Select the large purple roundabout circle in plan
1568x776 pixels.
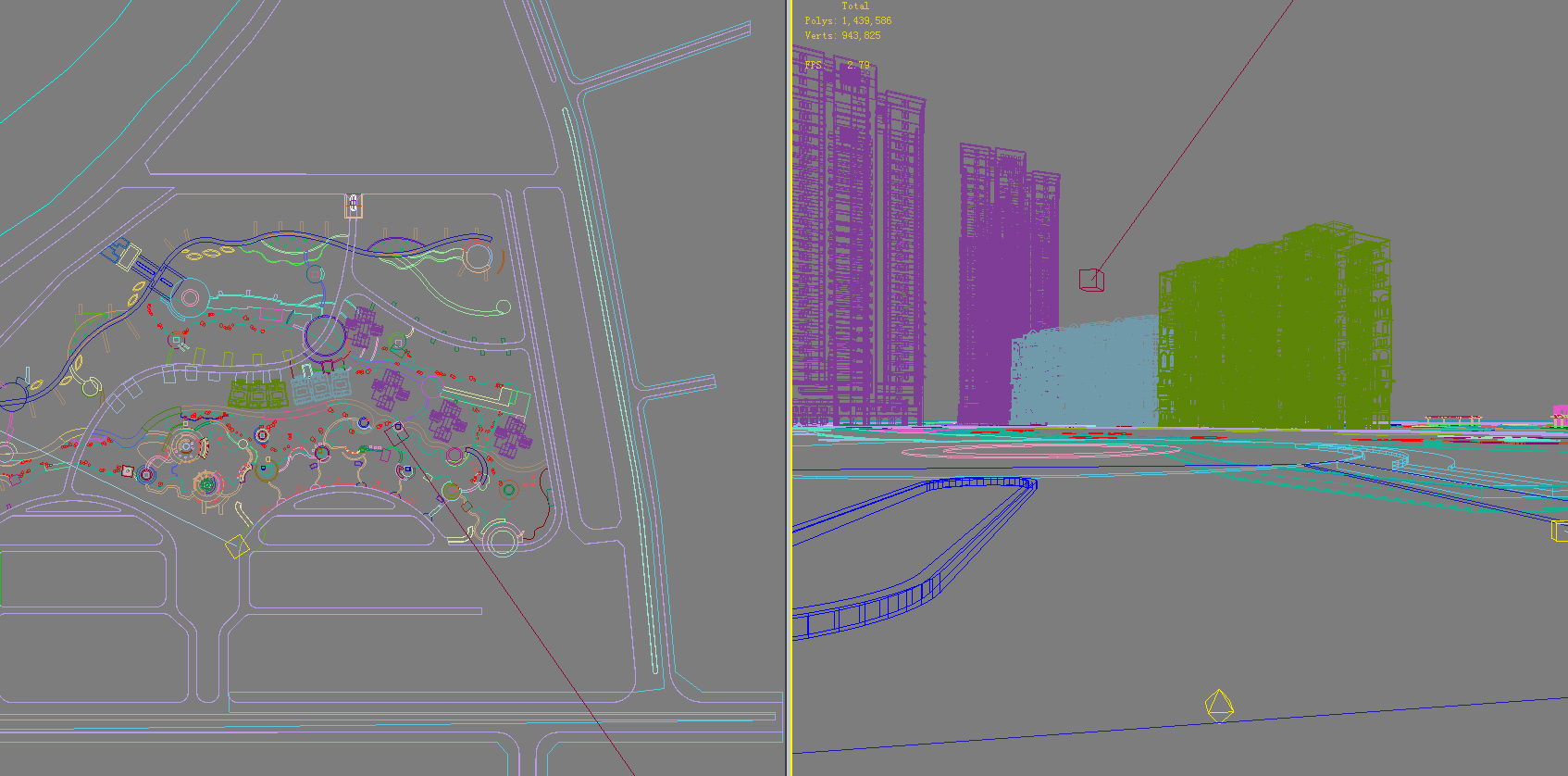pos(326,335)
